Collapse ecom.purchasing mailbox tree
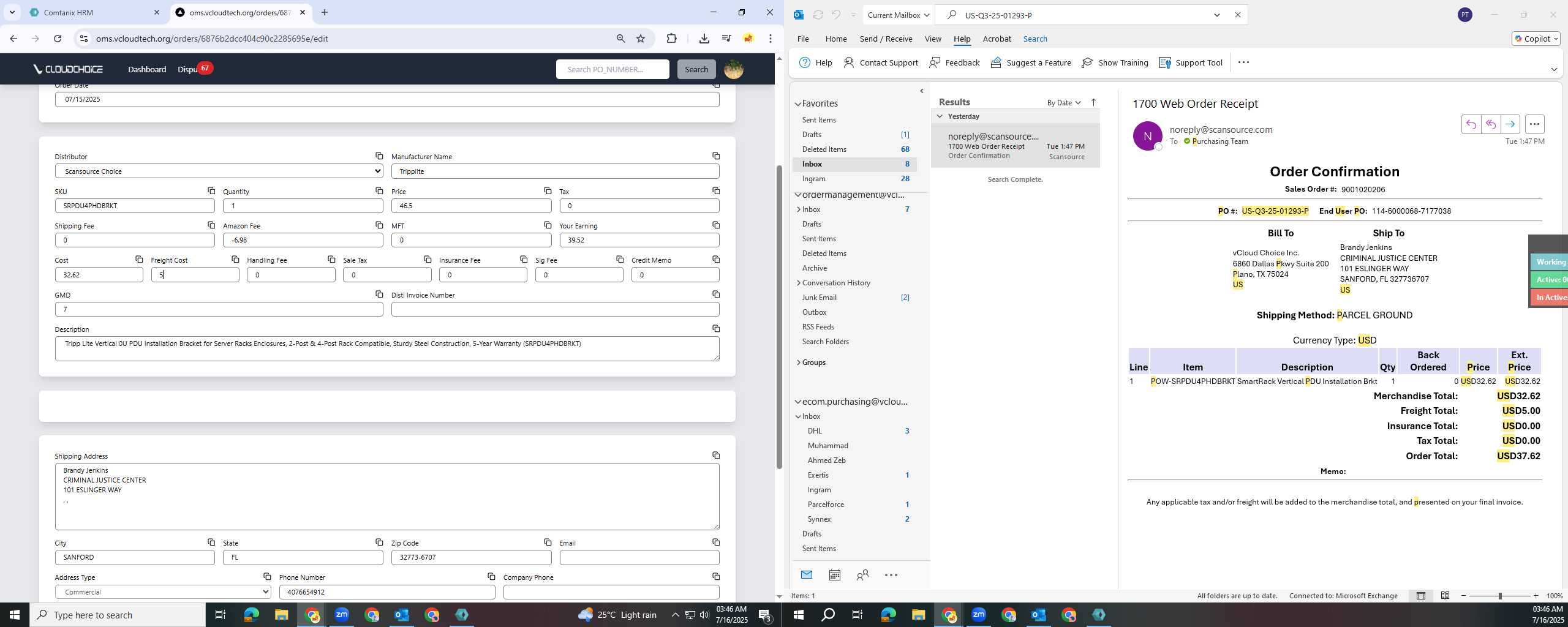This screenshot has width=1568, height=627. point(798,402)
